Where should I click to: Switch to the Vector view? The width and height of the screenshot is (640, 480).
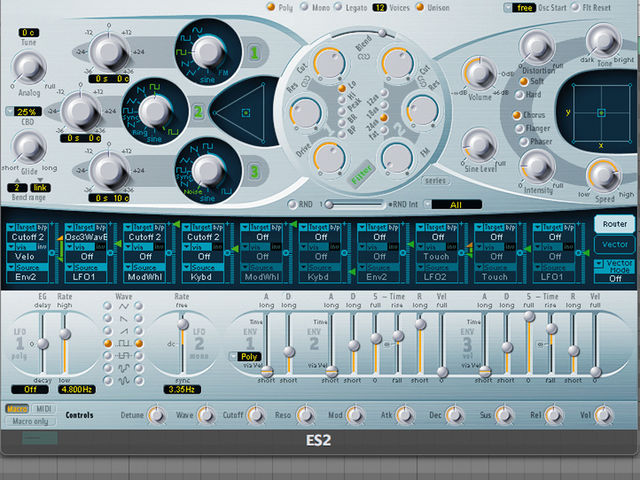pyautogui.click(x=614, y=244)
